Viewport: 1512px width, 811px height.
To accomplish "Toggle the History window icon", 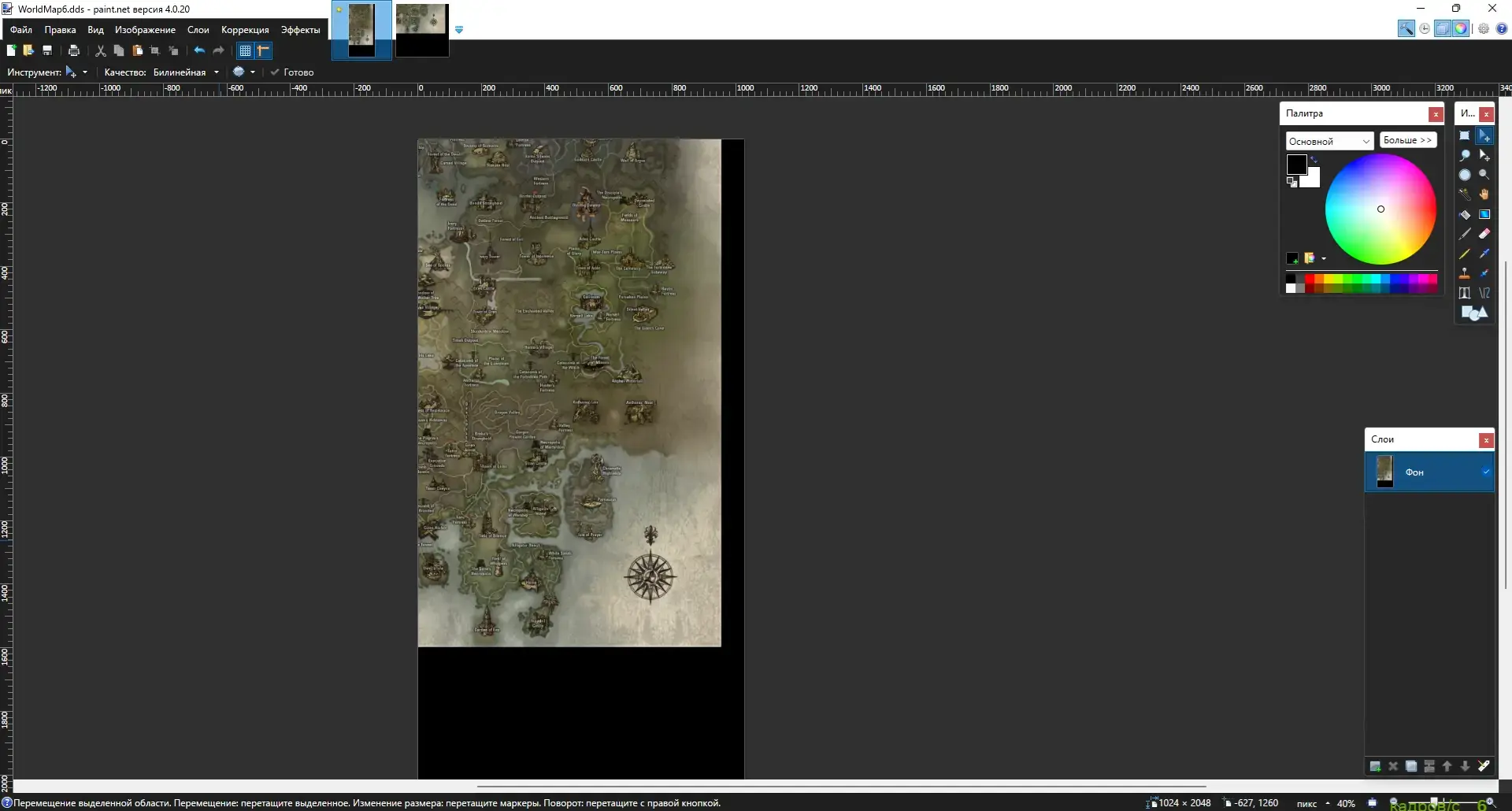I will 1425,29.
